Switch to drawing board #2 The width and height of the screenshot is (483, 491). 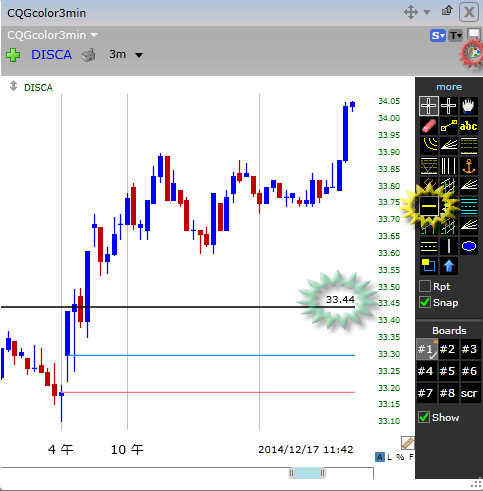point(447,349)
